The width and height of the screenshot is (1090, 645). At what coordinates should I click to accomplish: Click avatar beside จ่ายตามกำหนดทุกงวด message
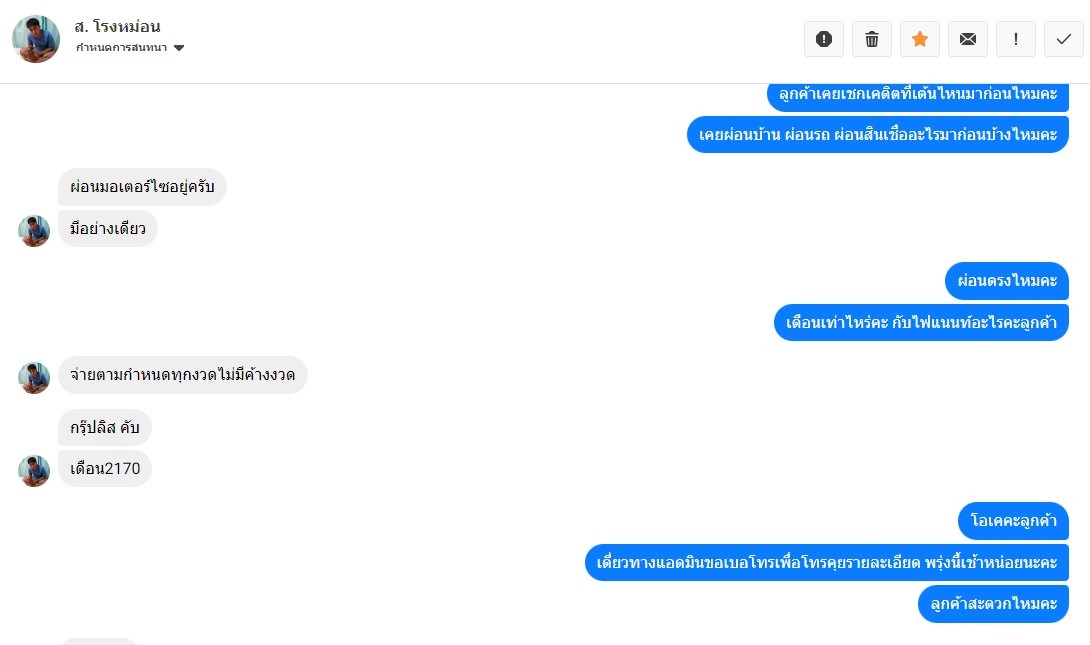[x=34, y=377]
